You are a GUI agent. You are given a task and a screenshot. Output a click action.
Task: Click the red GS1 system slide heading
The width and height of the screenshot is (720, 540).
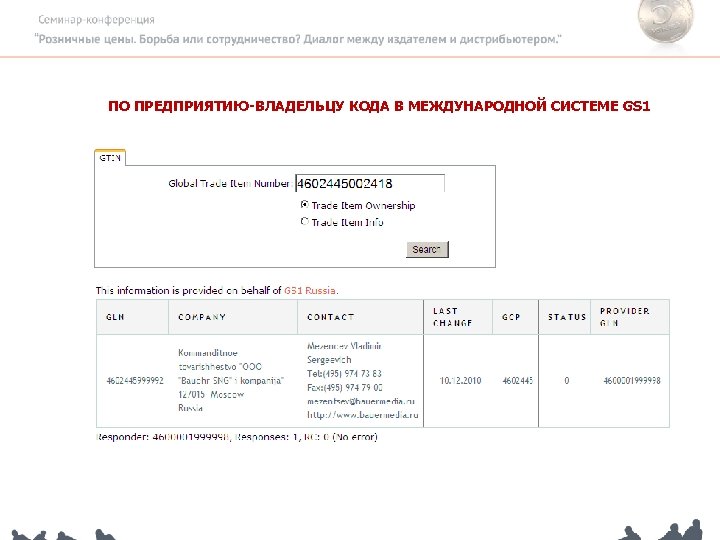(x=379, y=106)
